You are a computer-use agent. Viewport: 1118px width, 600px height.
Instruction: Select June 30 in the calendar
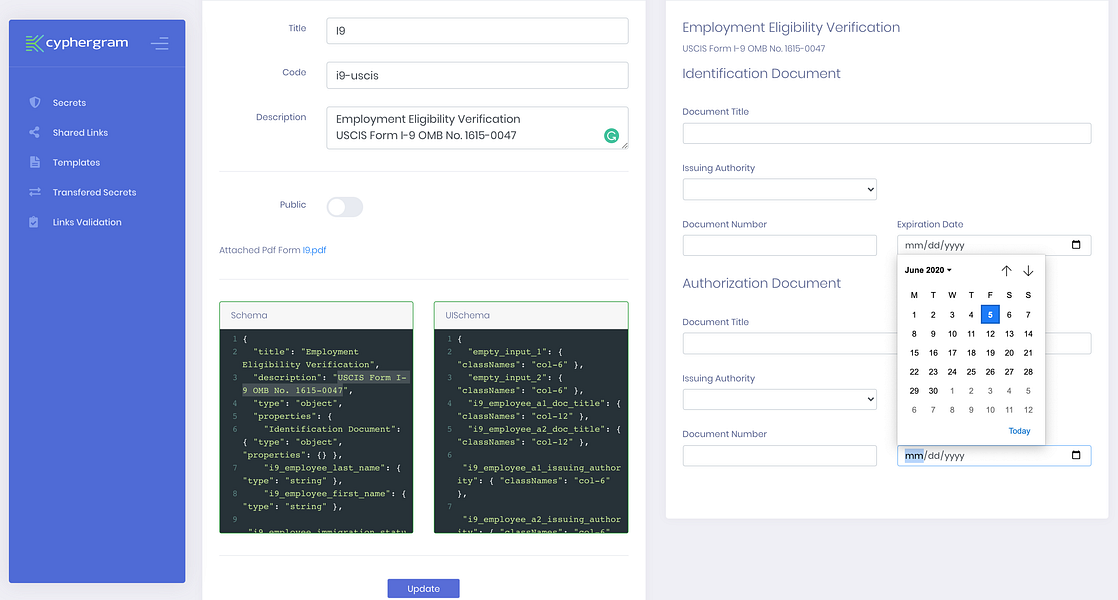point(933,390)
